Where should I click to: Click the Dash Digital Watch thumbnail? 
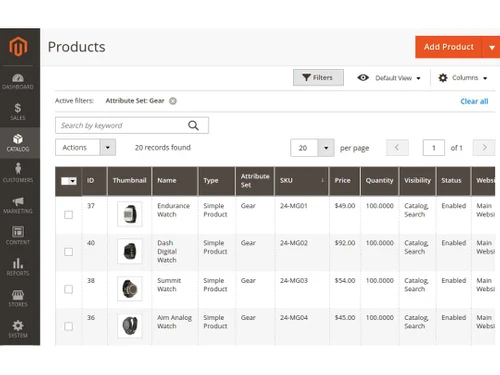(130, 251)
